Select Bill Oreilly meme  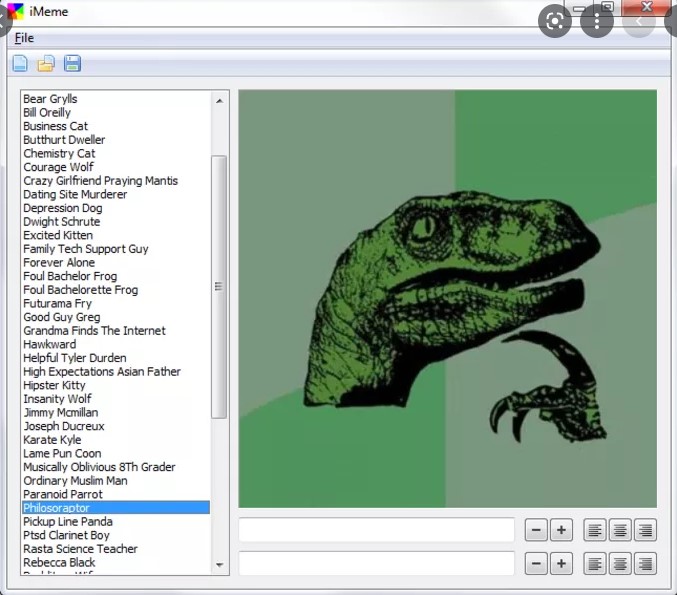click(x=47, y=113)
